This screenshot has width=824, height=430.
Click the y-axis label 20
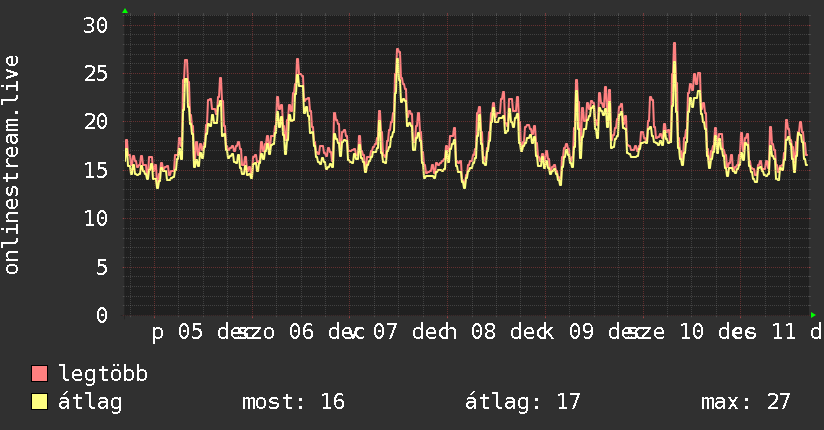click(x=96, y=122)
